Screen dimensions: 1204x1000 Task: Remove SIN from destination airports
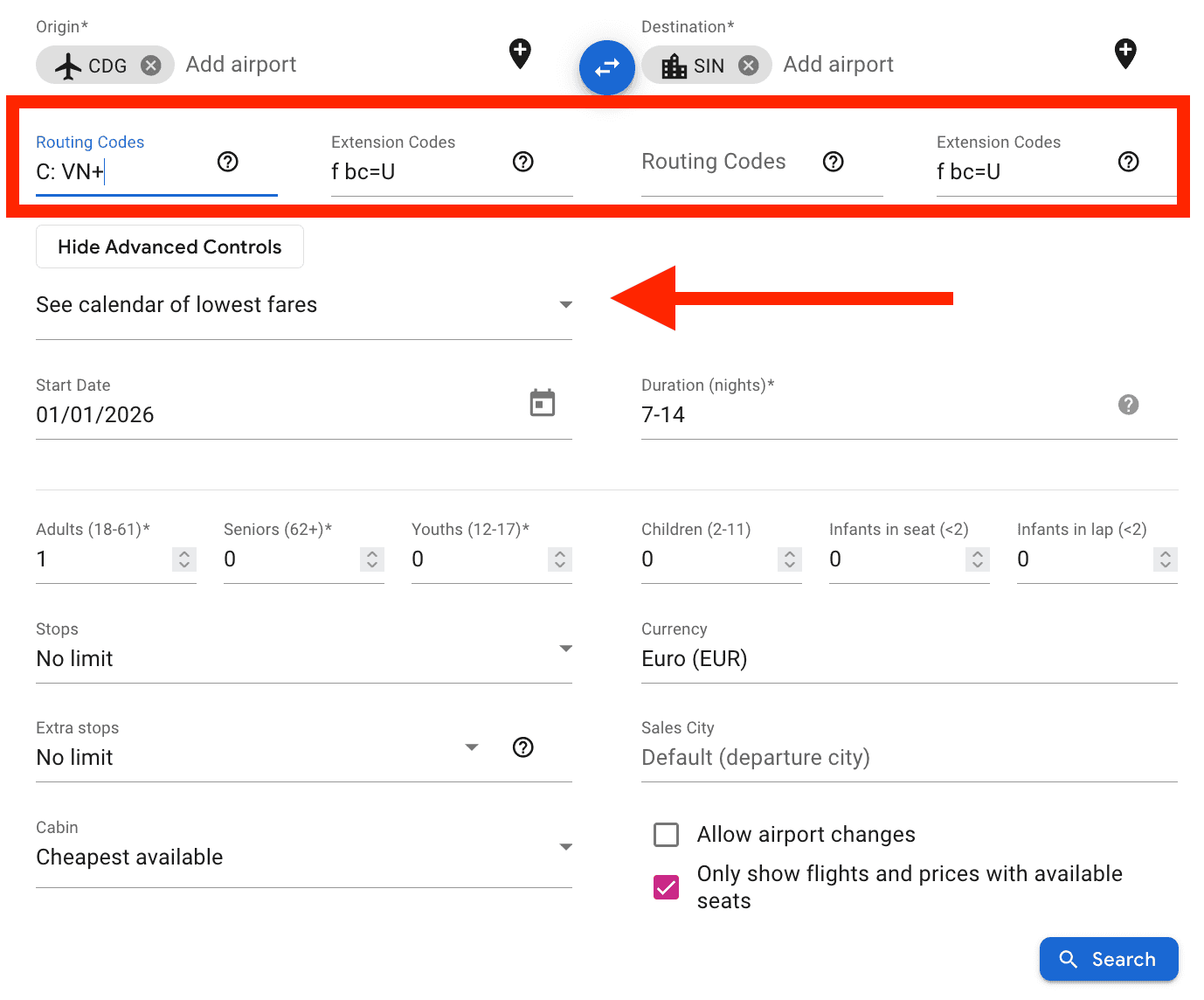point(748,66)
